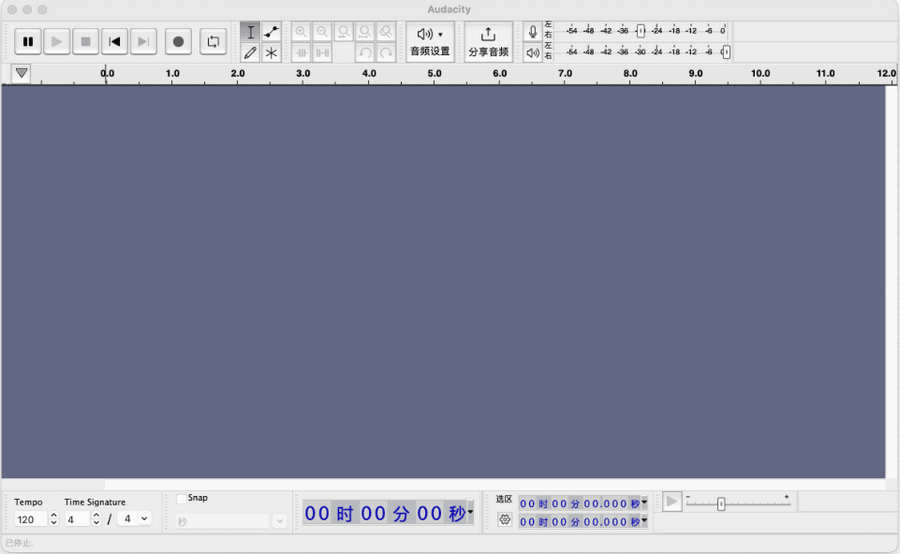Click the Tempo stepper arrows
Screen dimensions: 900x554
coord(54,519)
